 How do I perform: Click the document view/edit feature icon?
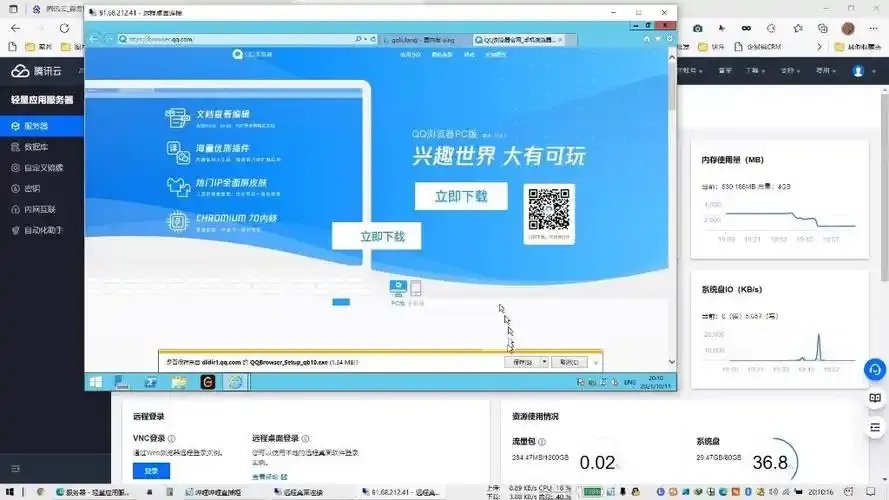pos(177,118)
